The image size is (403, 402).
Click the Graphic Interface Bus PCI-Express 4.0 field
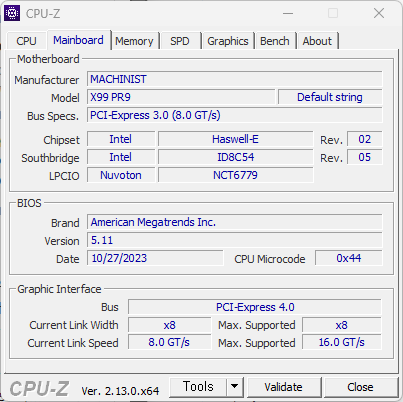pyautogui.click(x=255, y=307)
